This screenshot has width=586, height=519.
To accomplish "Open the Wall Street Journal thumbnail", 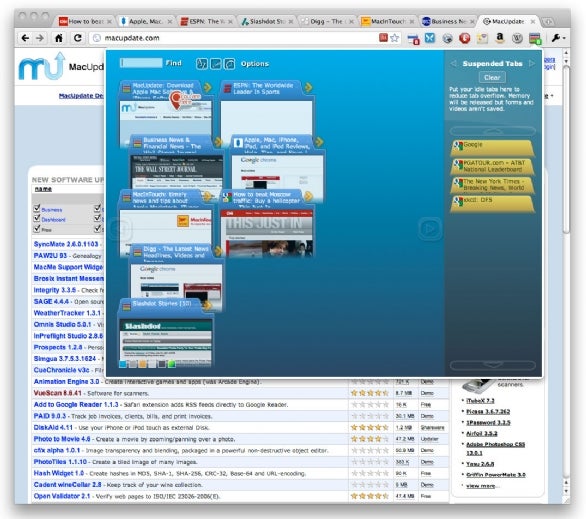I will click(177, 172).
